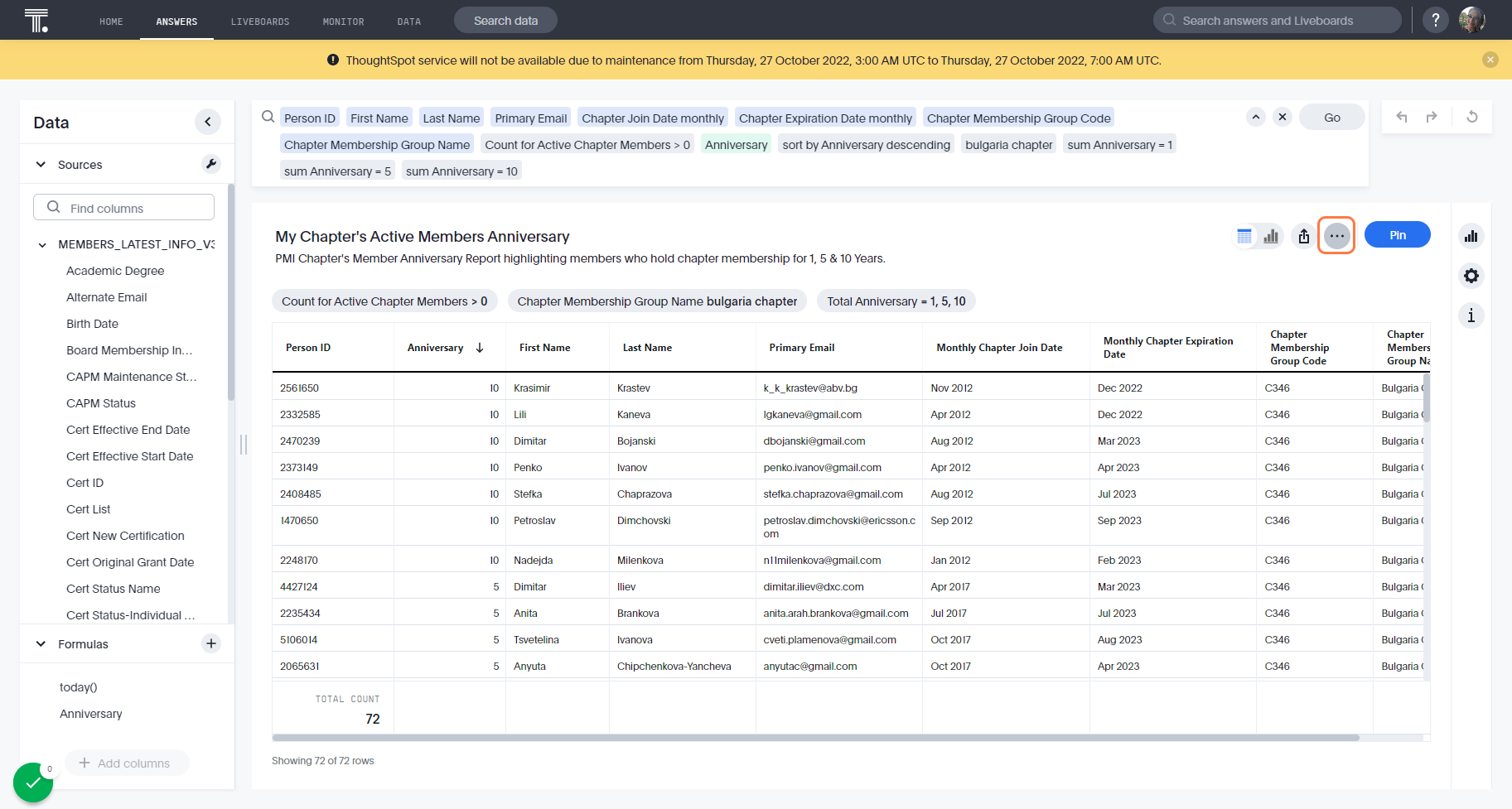Open the Liveboards tab
Screen dimensions: 1512x809
point(260,22)
